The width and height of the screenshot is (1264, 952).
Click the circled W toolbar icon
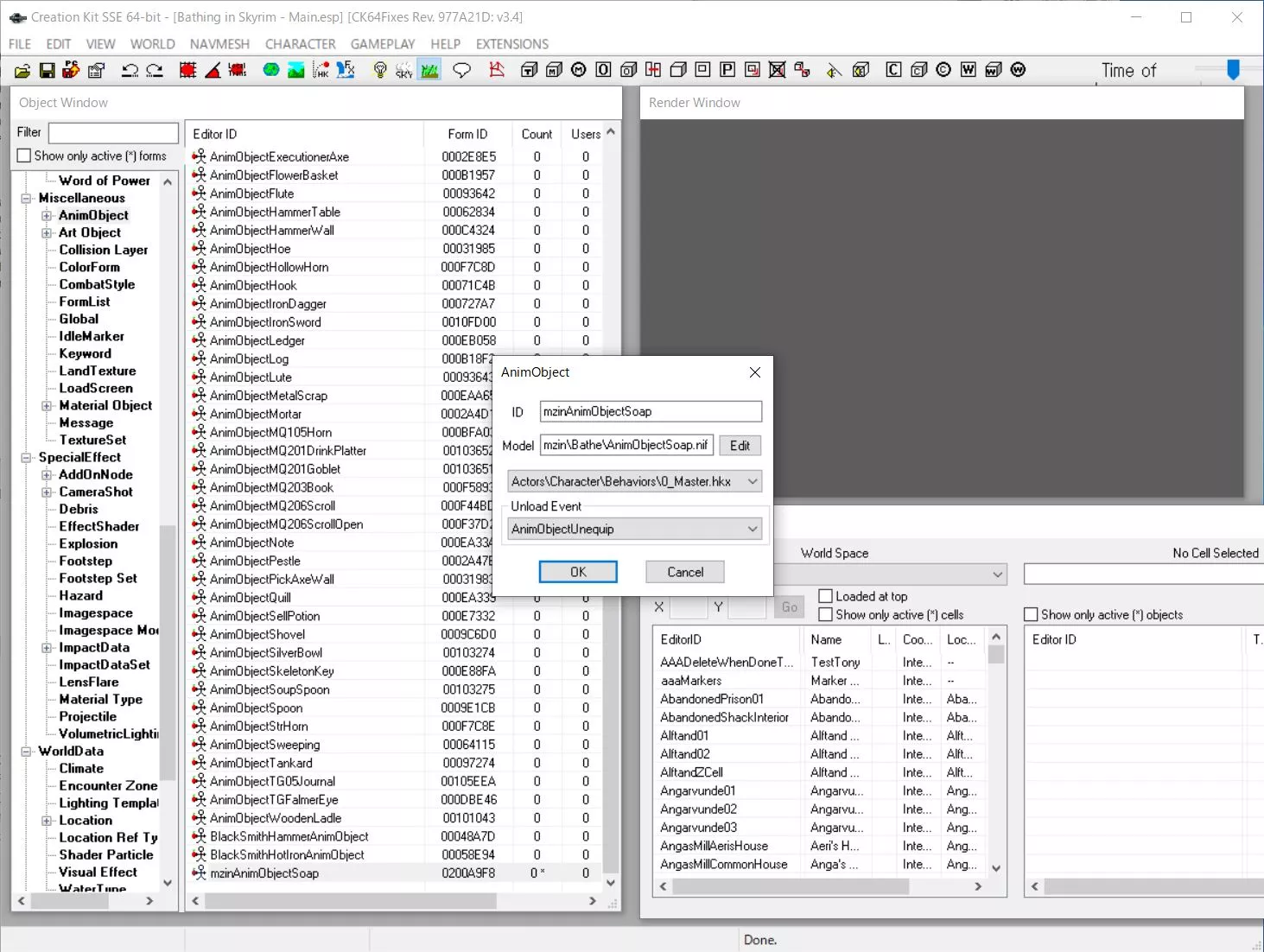click(x=1019, y=70)
